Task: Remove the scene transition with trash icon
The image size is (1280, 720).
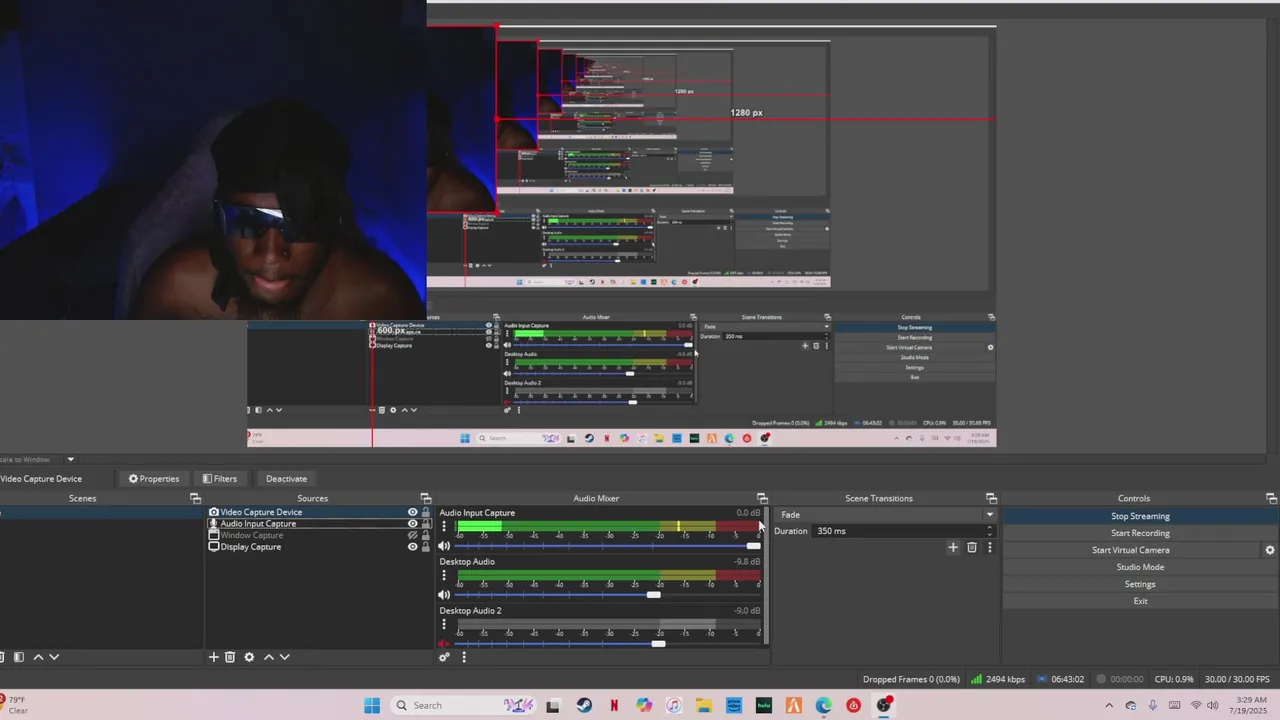Action: [x=972, y=547]
